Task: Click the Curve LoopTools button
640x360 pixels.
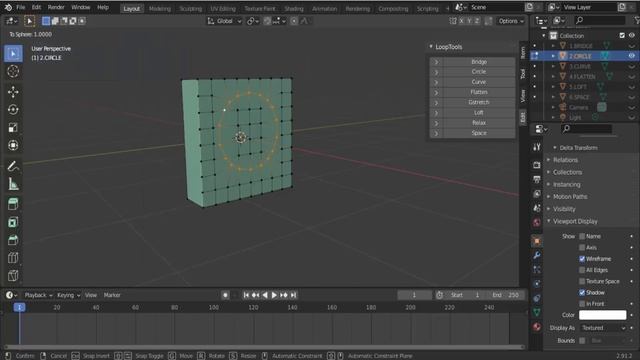Action: (479, 82)
